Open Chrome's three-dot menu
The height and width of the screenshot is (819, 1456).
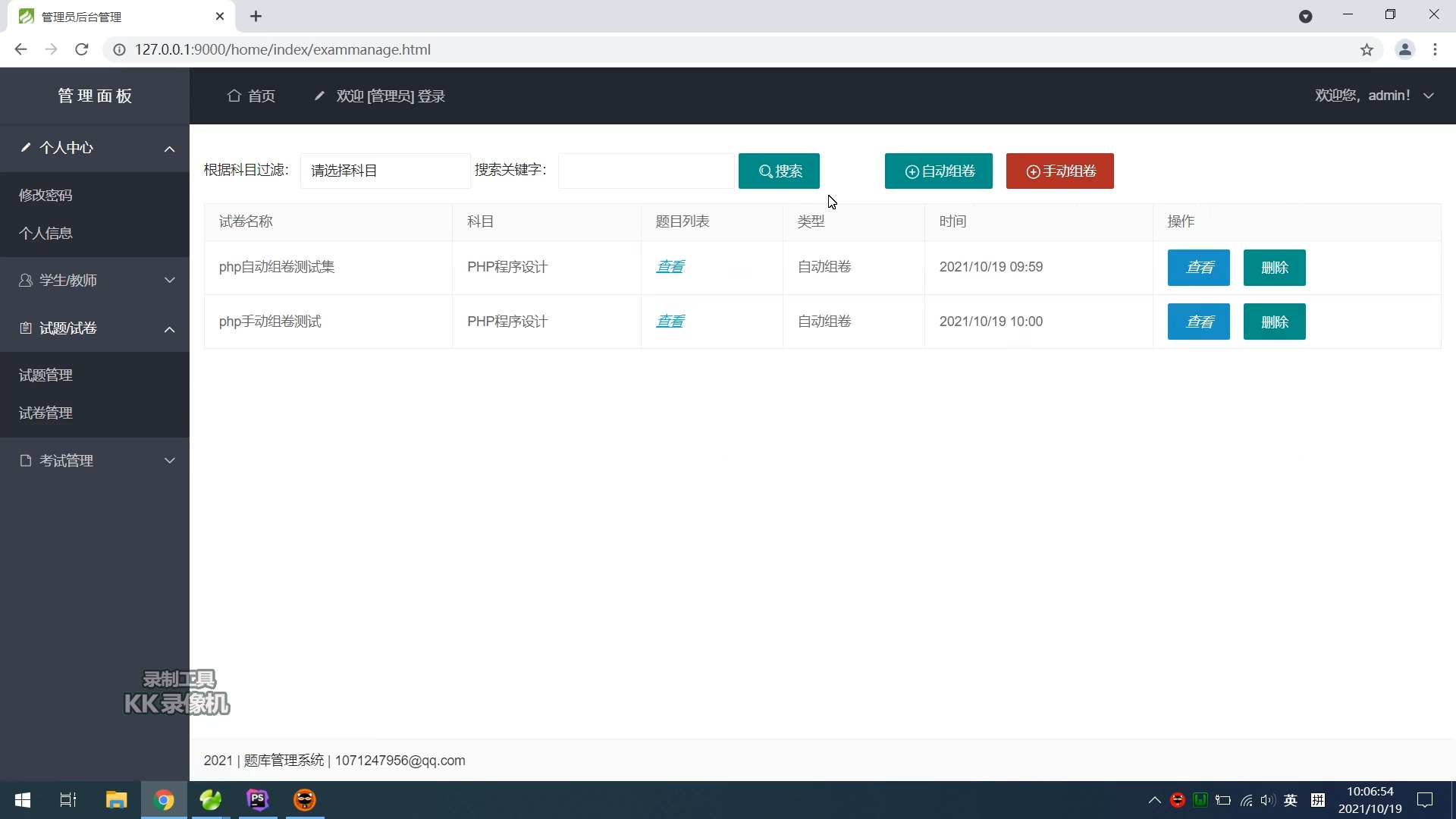[1435, 50]
